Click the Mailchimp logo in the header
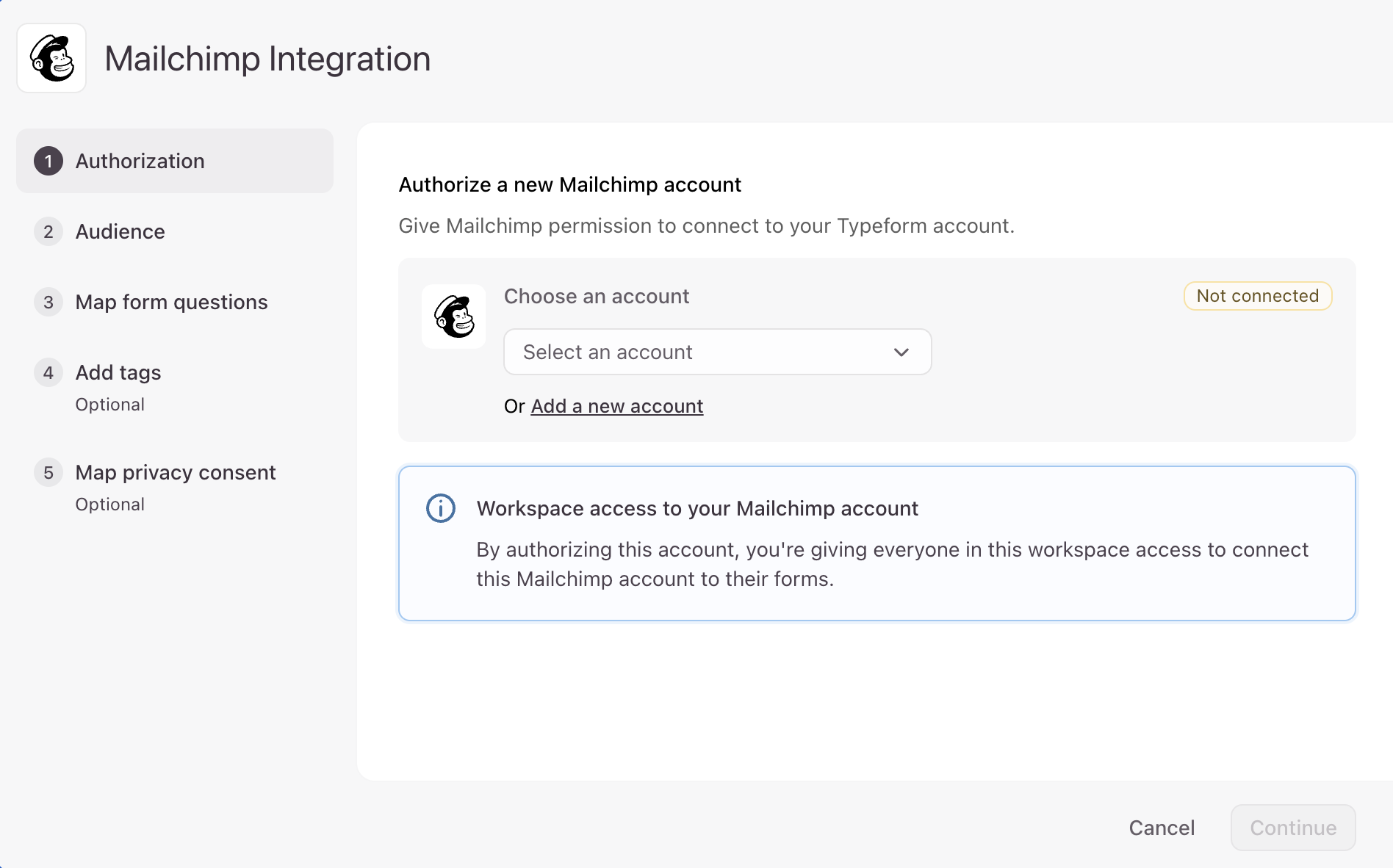This screenshot has height=868, width=1393. [x=51, y=58]
